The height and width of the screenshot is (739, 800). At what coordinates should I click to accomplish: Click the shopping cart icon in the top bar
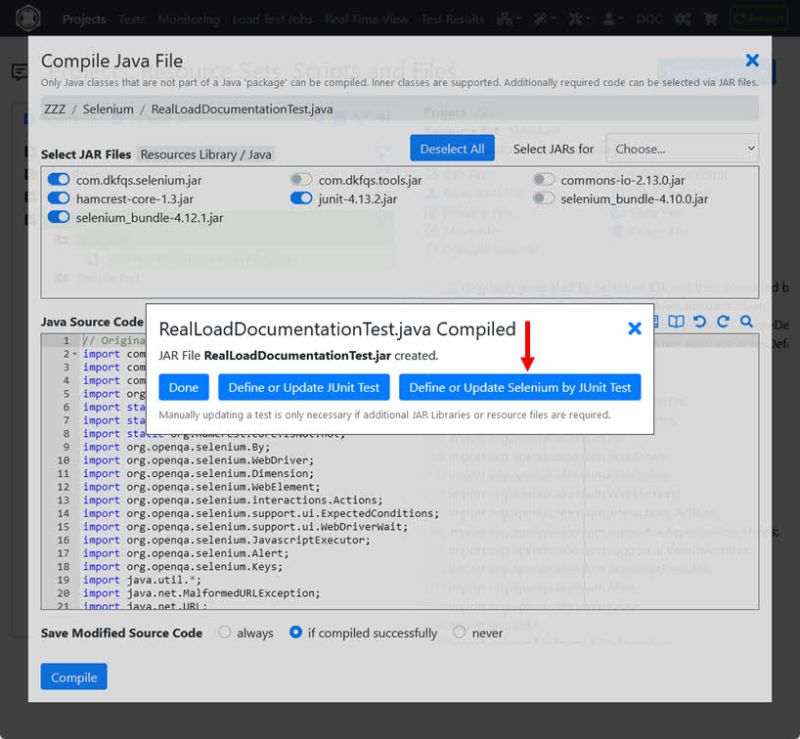(712, 18)
